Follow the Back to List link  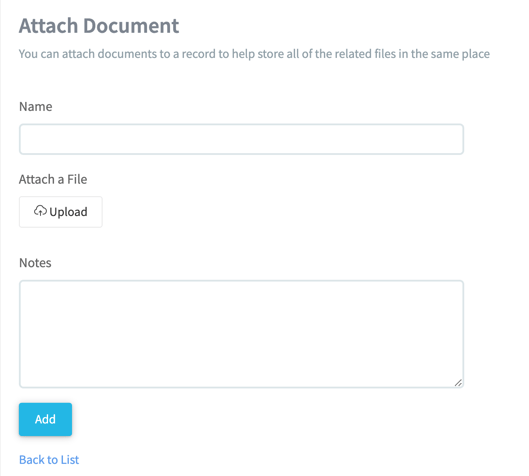pos(49,459)
